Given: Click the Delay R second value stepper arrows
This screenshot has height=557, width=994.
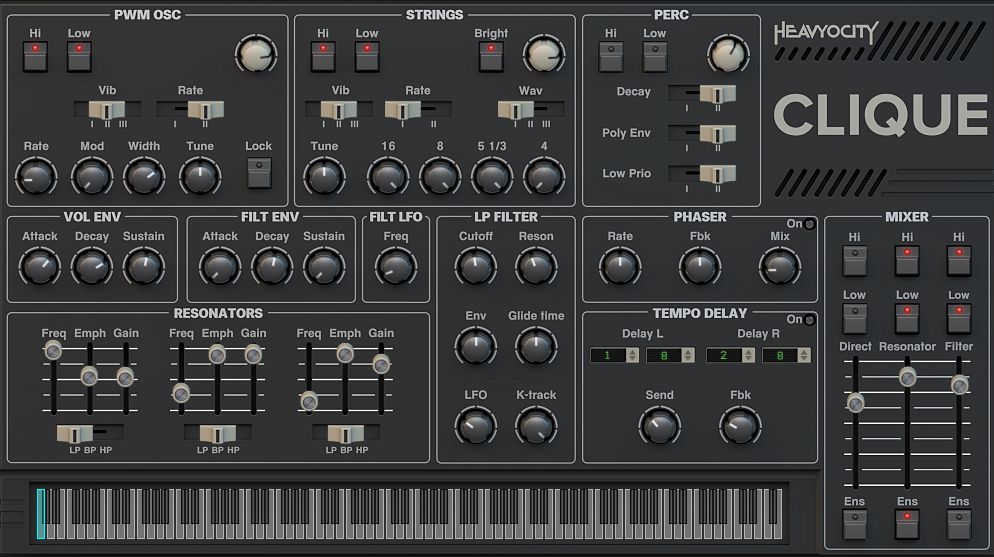Looking at the screenshot, I should (x=804, y=355).
